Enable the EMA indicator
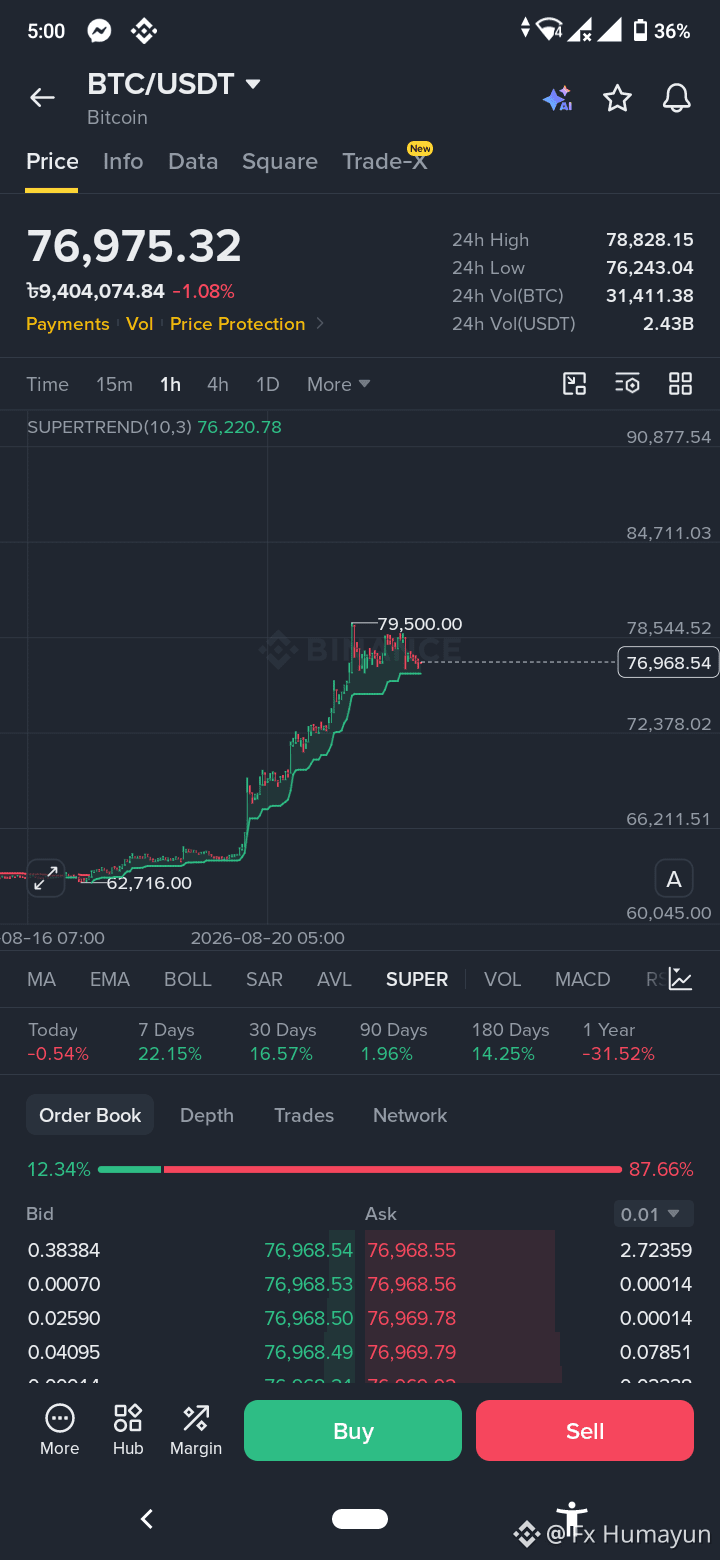This screenshot has height=1560, width=720. 110,979
